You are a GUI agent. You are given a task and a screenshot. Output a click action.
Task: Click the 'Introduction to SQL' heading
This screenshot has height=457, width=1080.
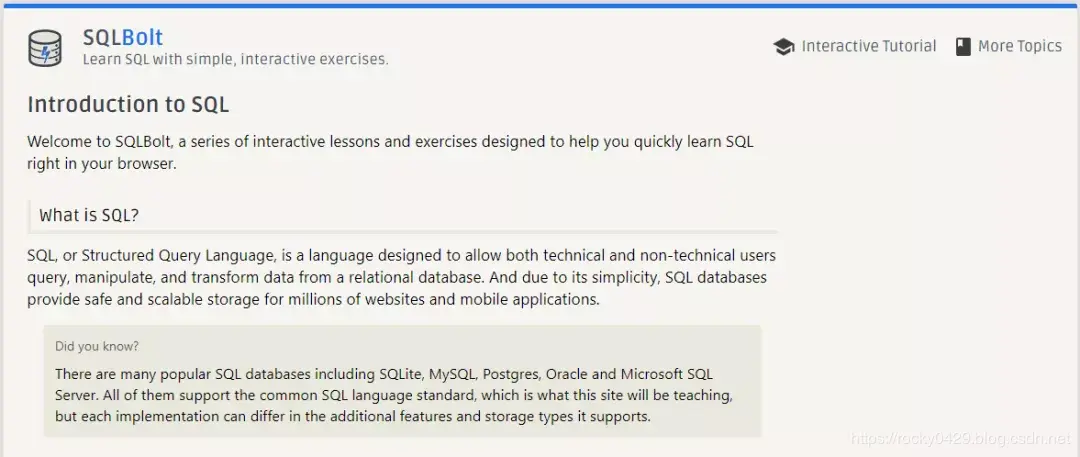[128, 105]
